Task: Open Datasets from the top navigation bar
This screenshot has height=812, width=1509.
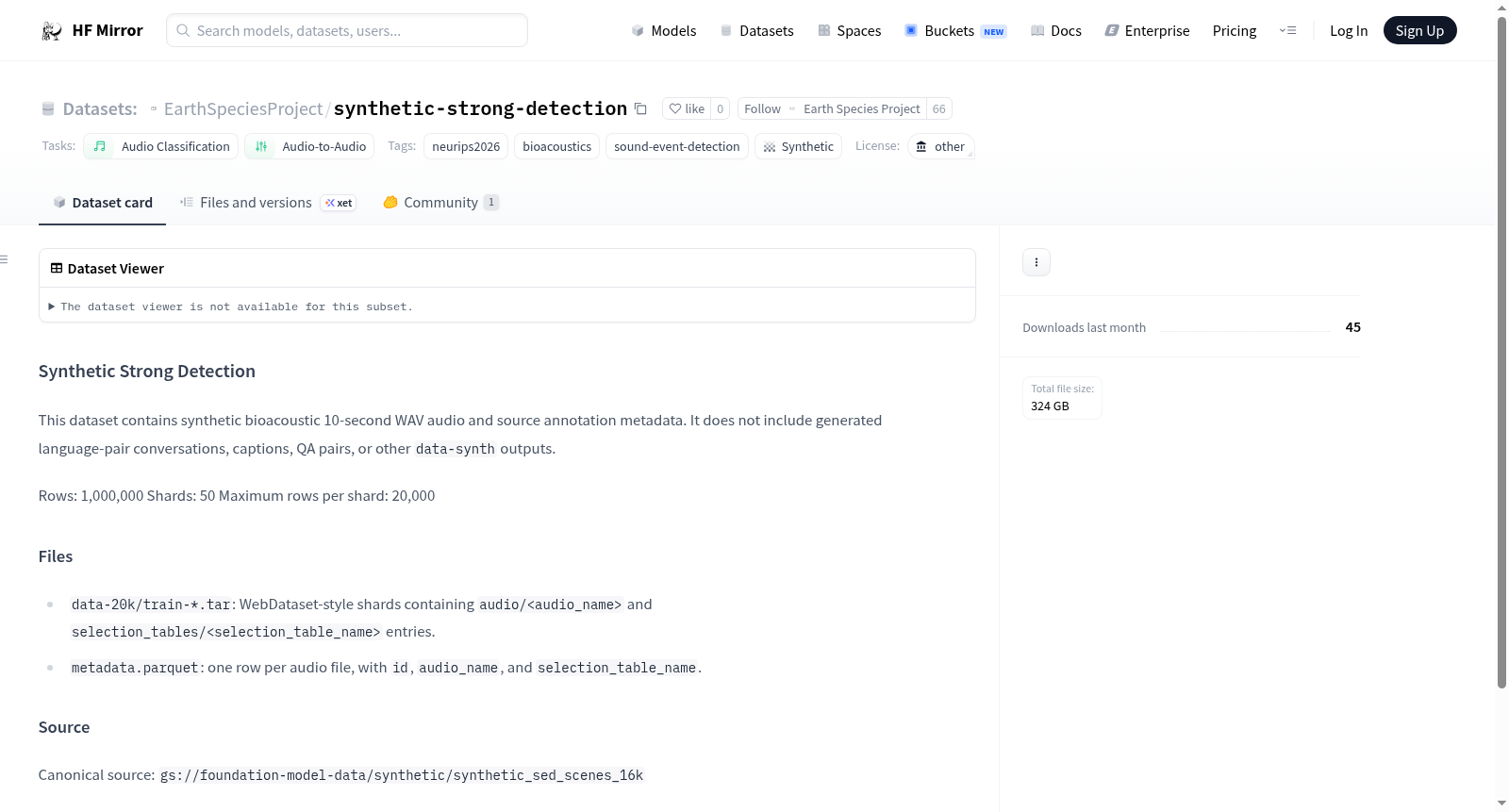Action: [756, 30]
